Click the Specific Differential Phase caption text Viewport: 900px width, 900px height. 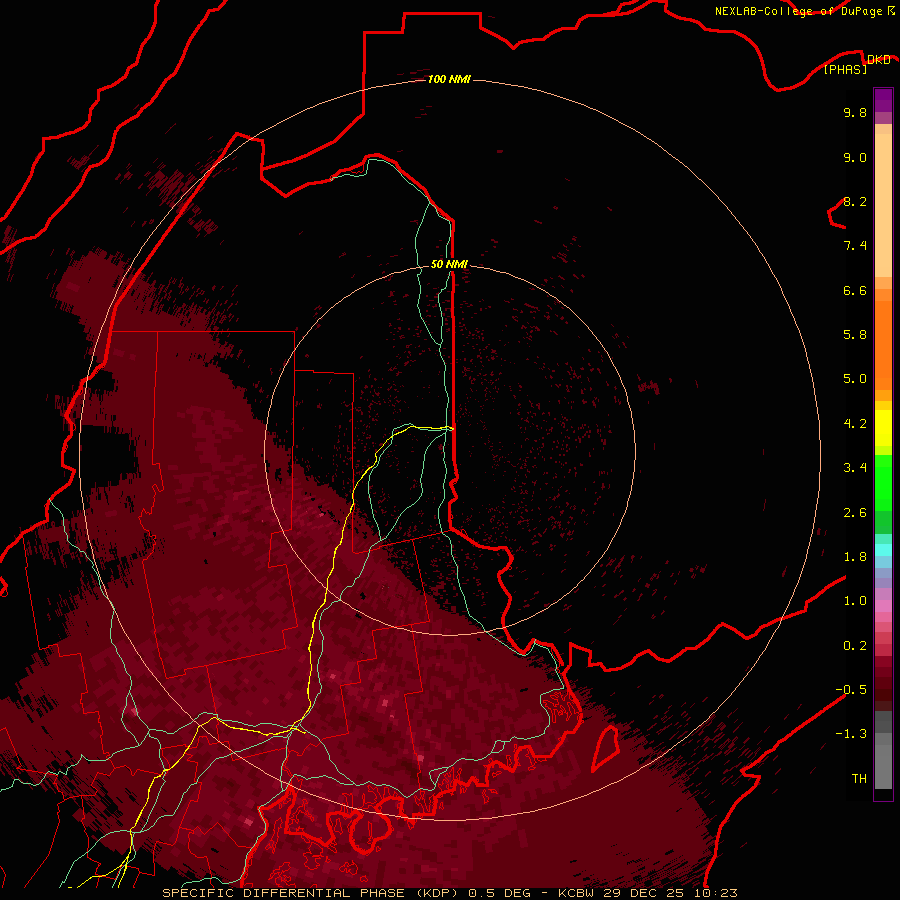(449, 893)
